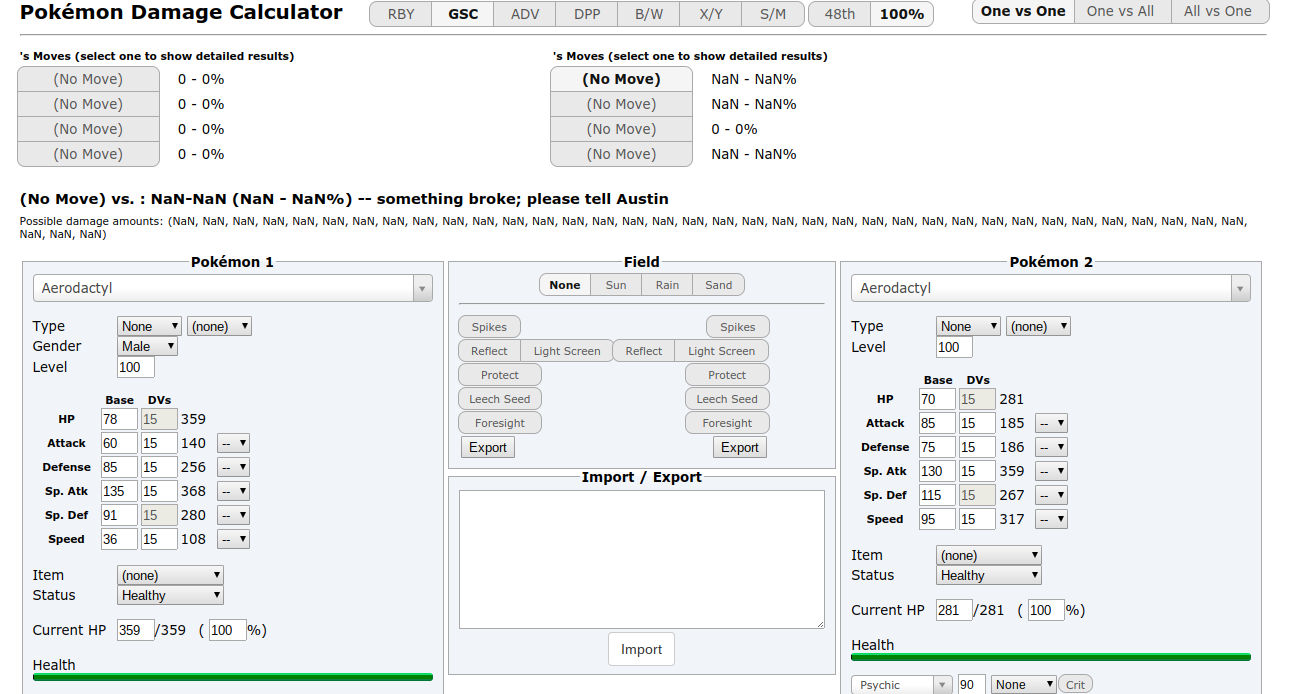Click Pokémon 1 Attack DVs field
This screenshot has height=694, width=1291.
(x=159, y=443)
